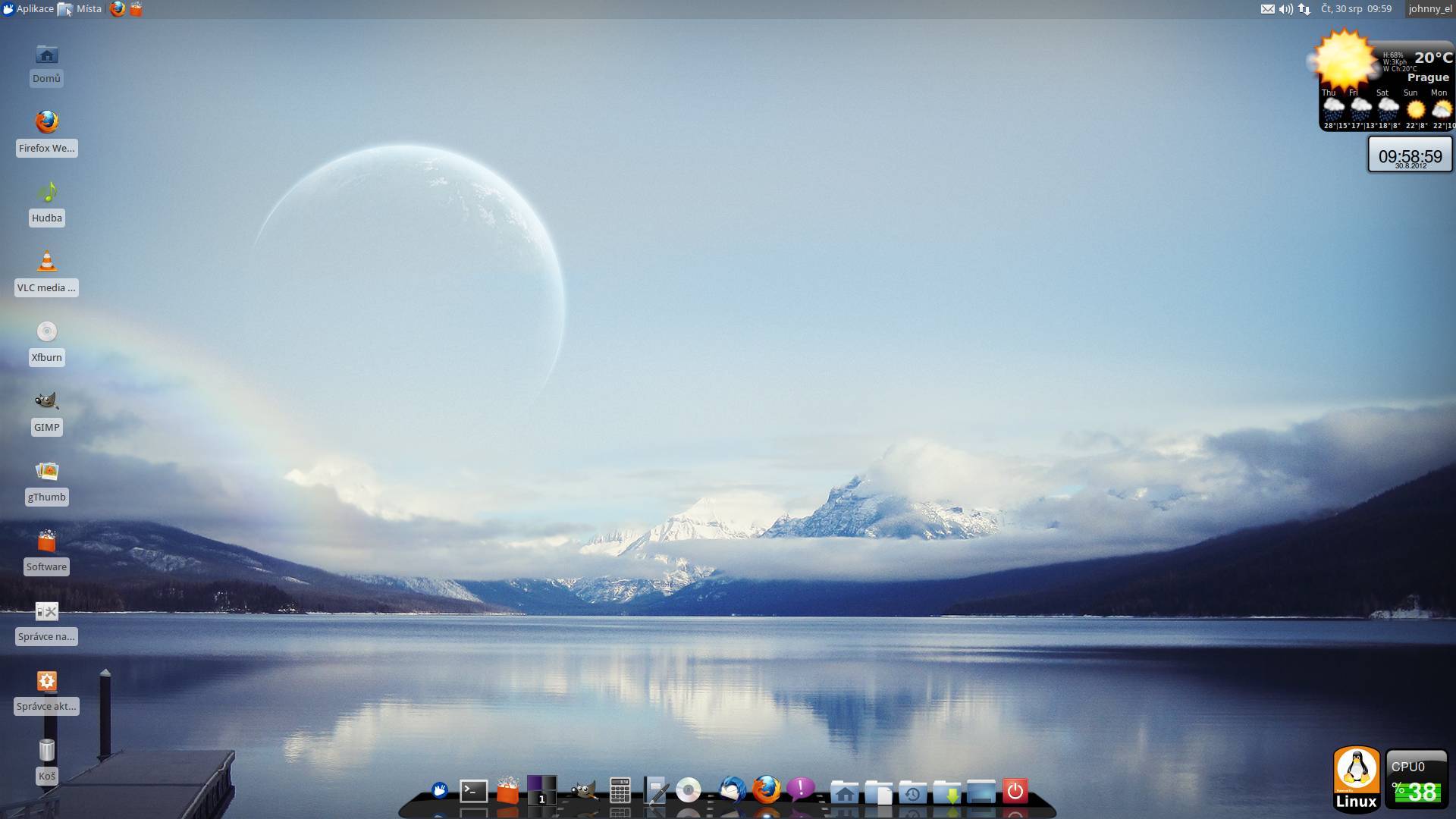Click the Sun forecast in weather widget

coord(1414,109)
